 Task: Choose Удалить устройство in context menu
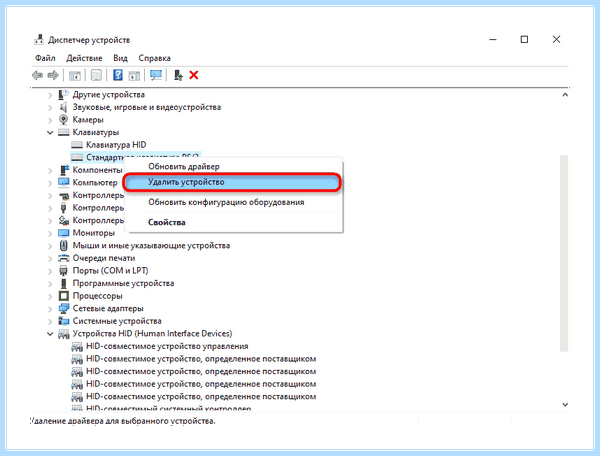pyautogui.click(x=232, y=182)
